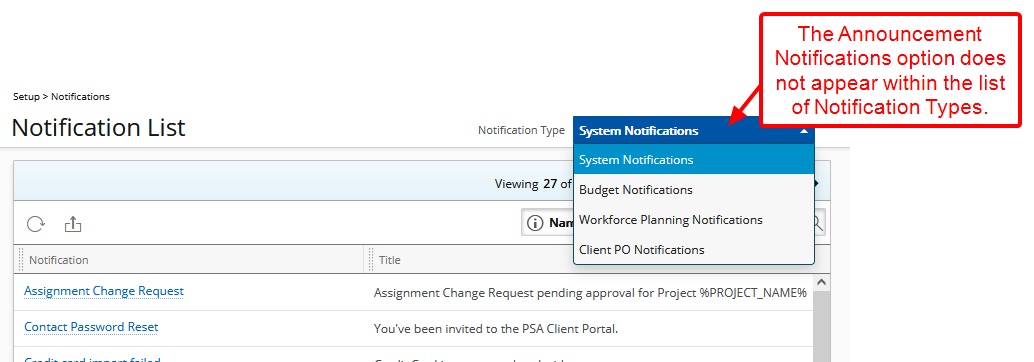The height and width of the screenshot is (362, 1034).
Task: Grab the Notification column drag handle
Action: tap(21, 260)
